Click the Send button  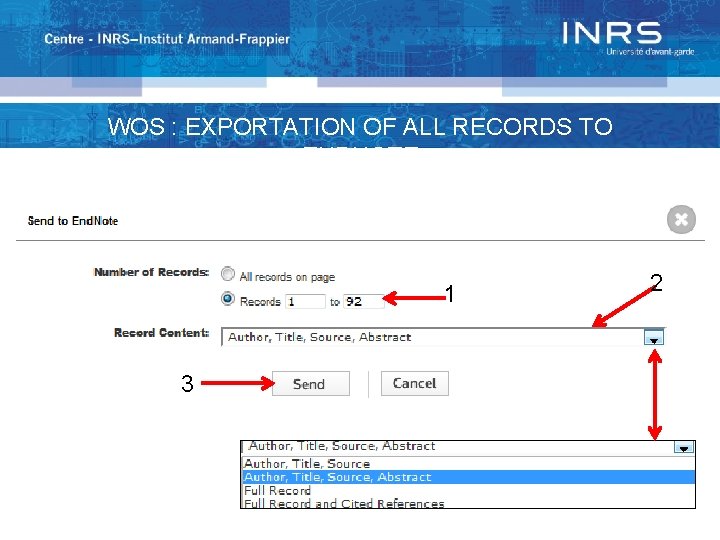tap(311, 384)
